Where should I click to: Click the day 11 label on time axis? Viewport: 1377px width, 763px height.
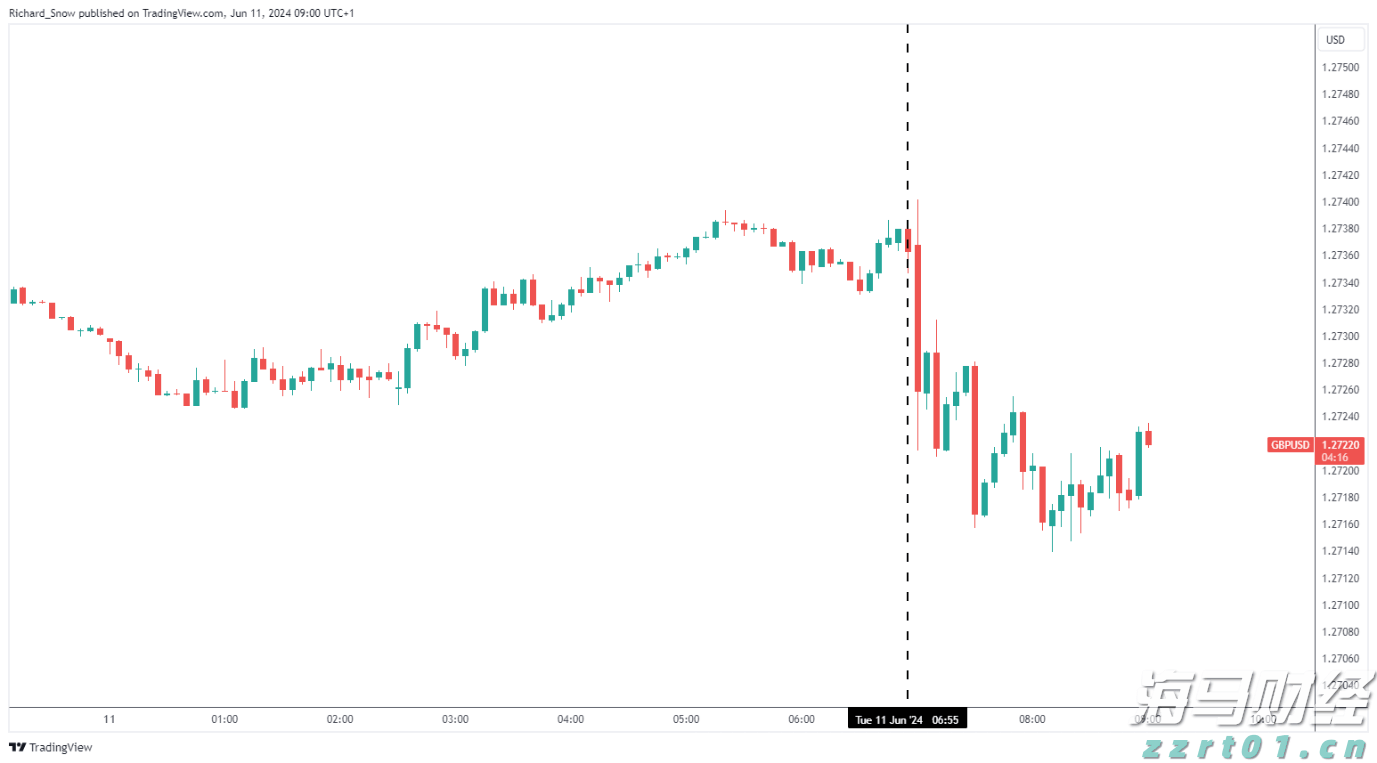tap(110, 719)
